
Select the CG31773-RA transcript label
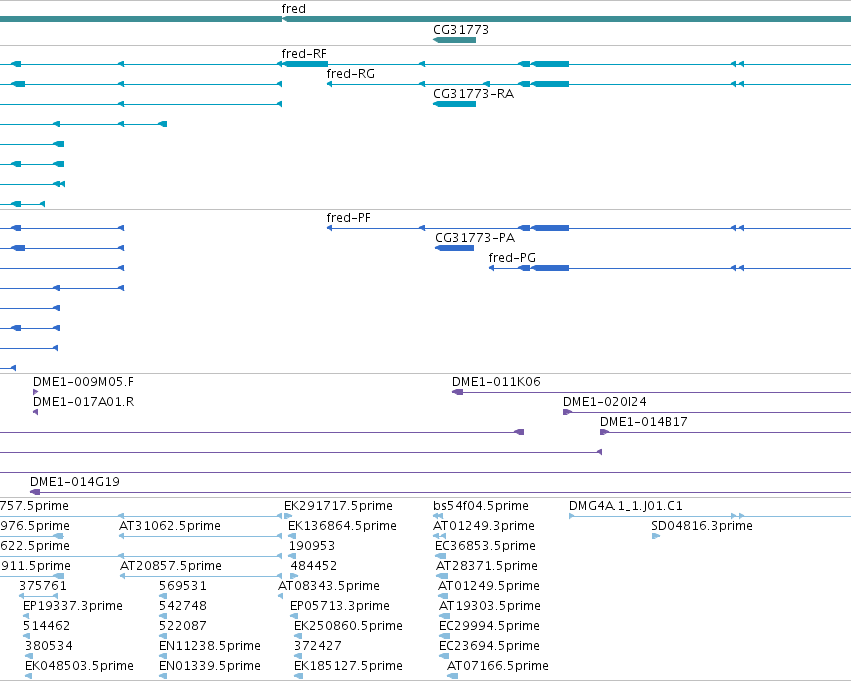coord(473,93)
